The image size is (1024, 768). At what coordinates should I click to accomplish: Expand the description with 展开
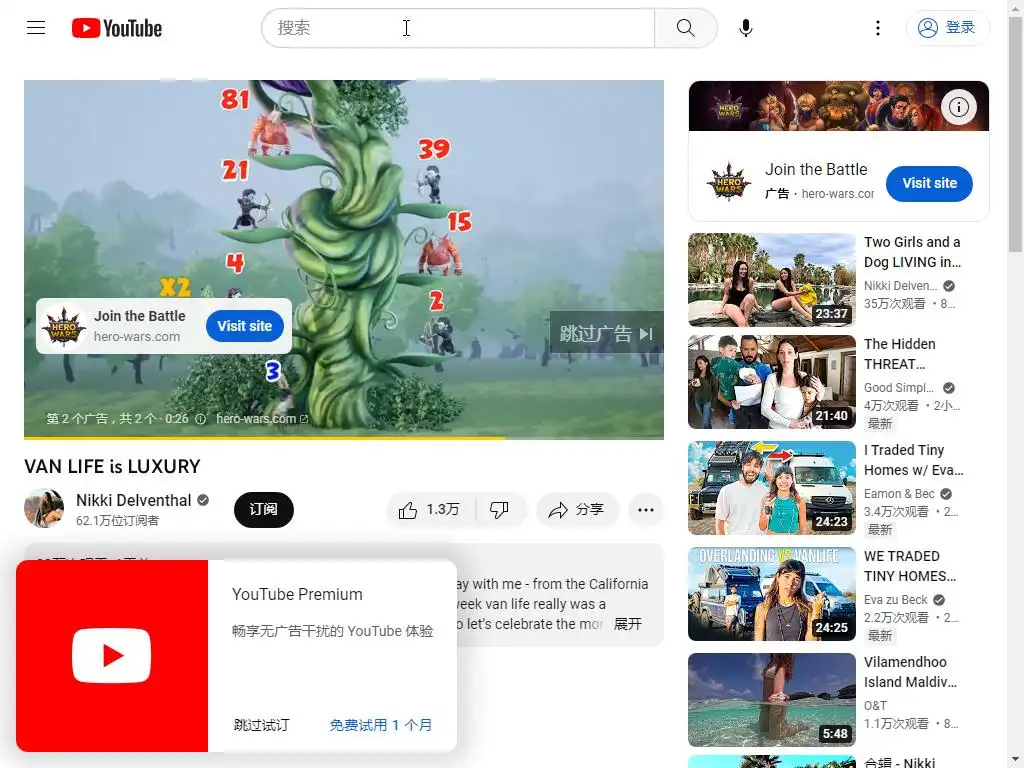click(x=628, y=624)
